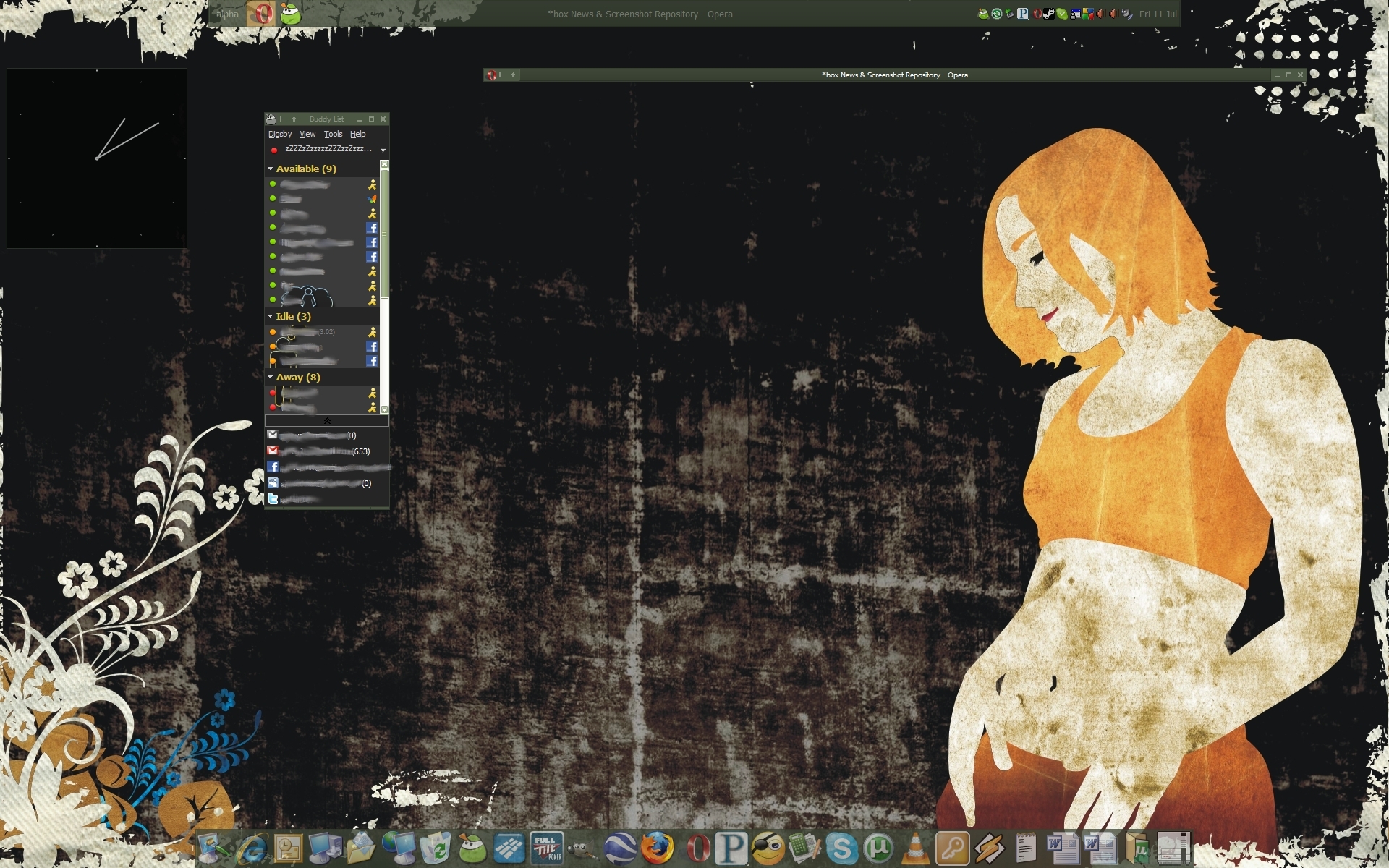Open the Help menu in Digsby
The image size is (1389, 868).
(358, 134)
